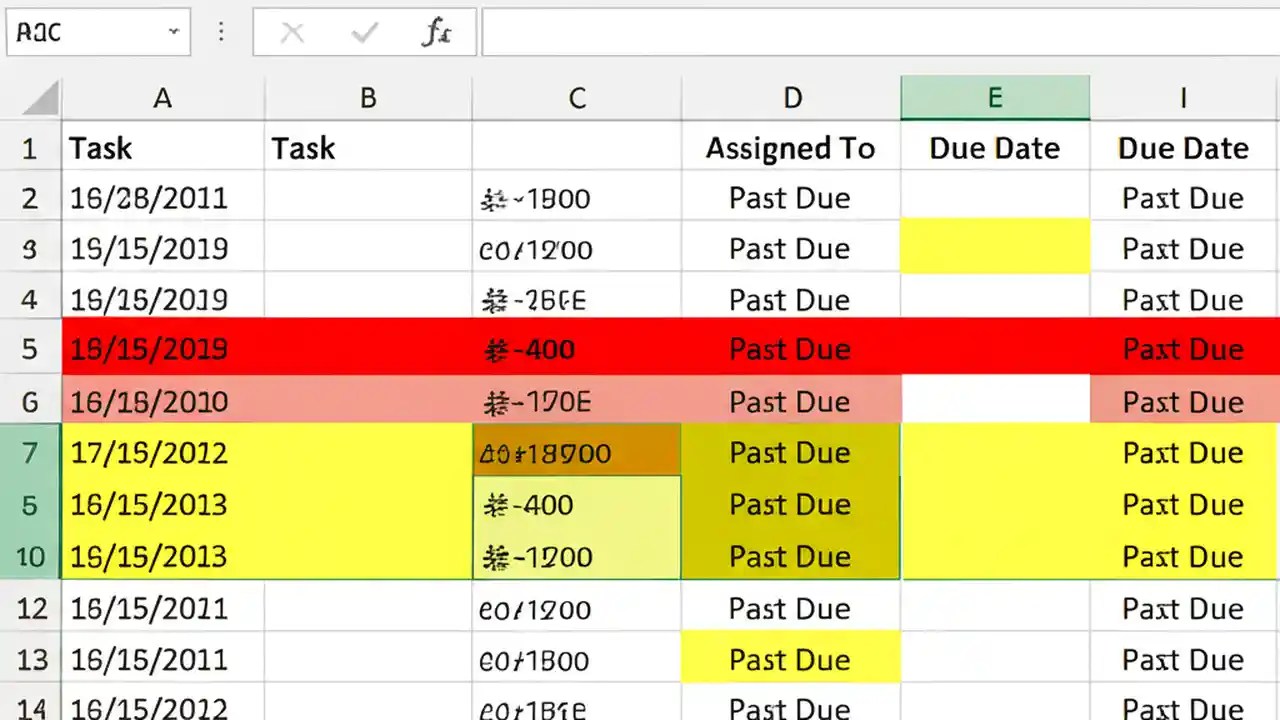Click the Insert Function fx icon
This screenshot has width=1280, height=720.
pos(435,31)
